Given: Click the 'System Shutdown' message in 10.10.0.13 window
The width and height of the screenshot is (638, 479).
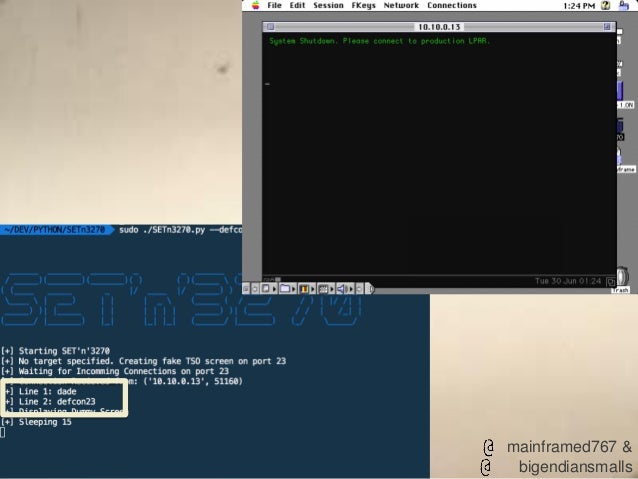Looking at the screenshot, I should point(380,41).
